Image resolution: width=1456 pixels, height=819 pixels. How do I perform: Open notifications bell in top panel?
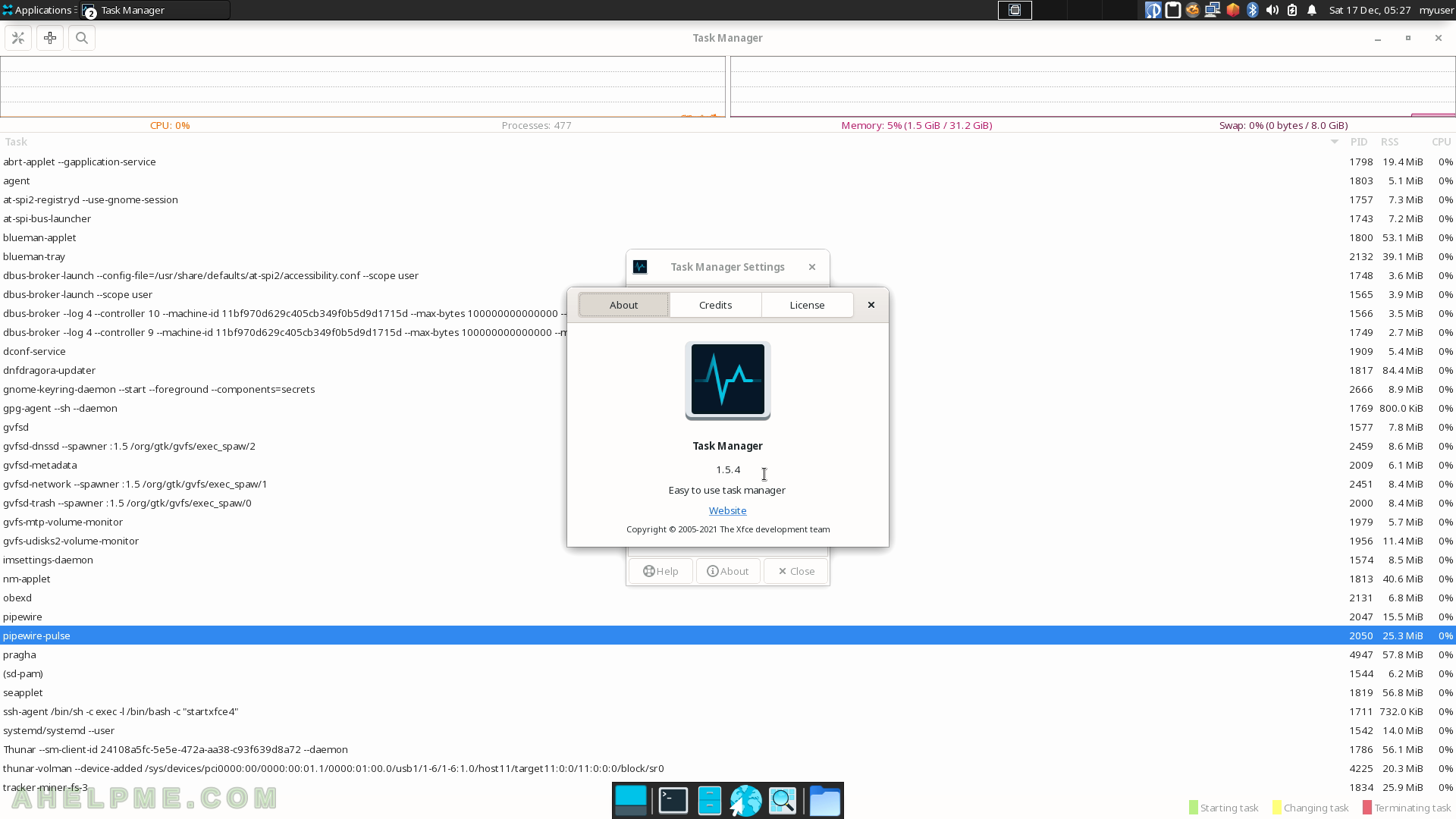click(x=1312, y=10)
